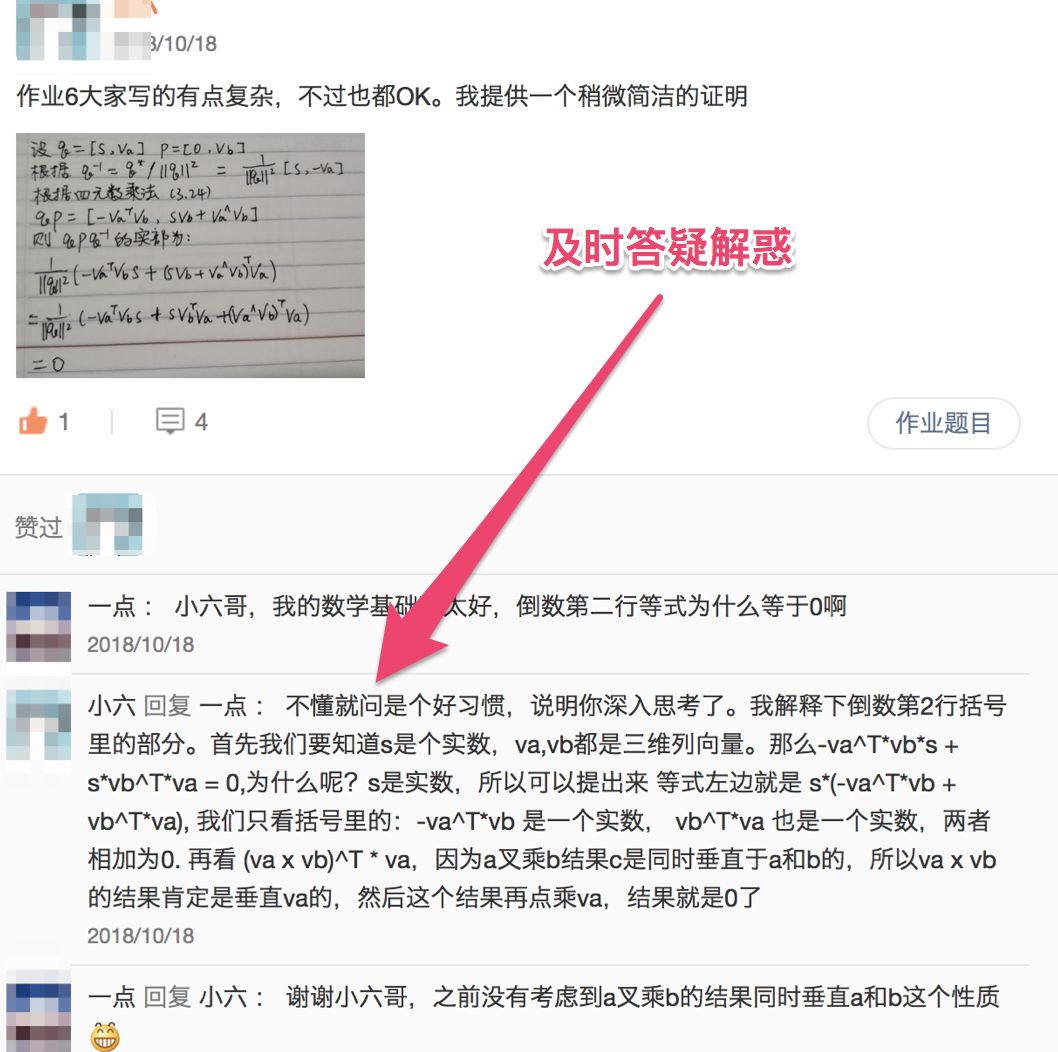Click 一点's avatar on first comment
Screen dimensions: 1058x1052
click(x=38, y=627)
